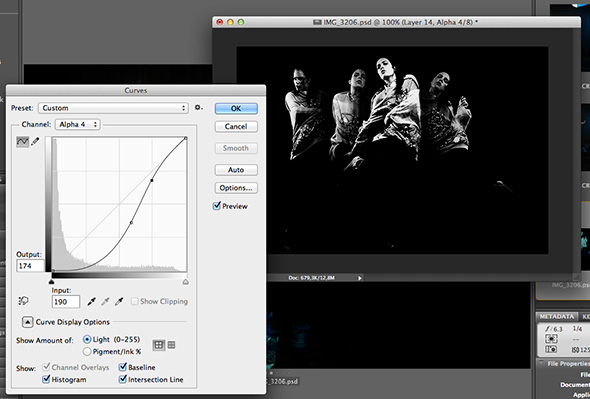
Task: Click the metering mode icon in Metadata
Action: (x=551, y=339)
